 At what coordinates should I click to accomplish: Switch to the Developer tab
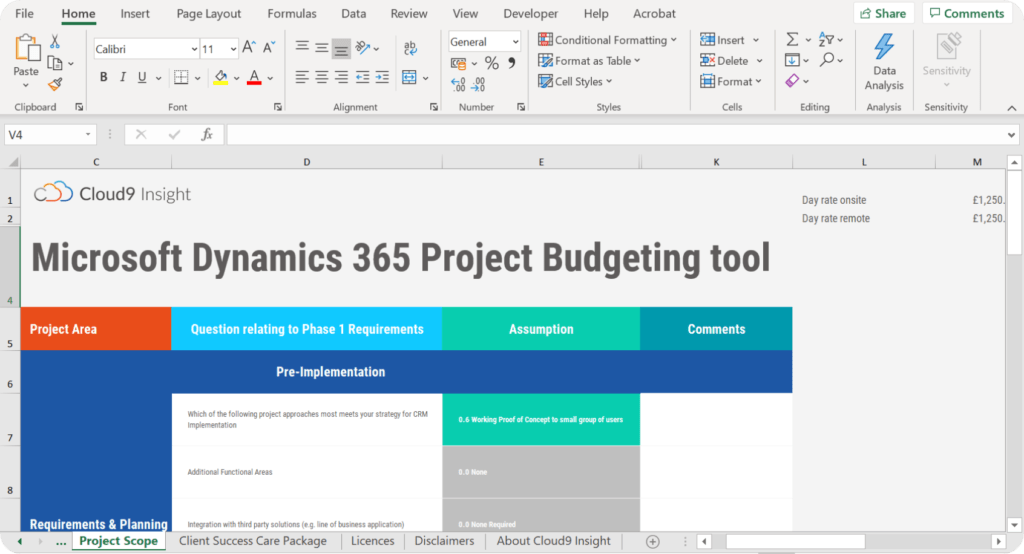[x=530, y=14]
